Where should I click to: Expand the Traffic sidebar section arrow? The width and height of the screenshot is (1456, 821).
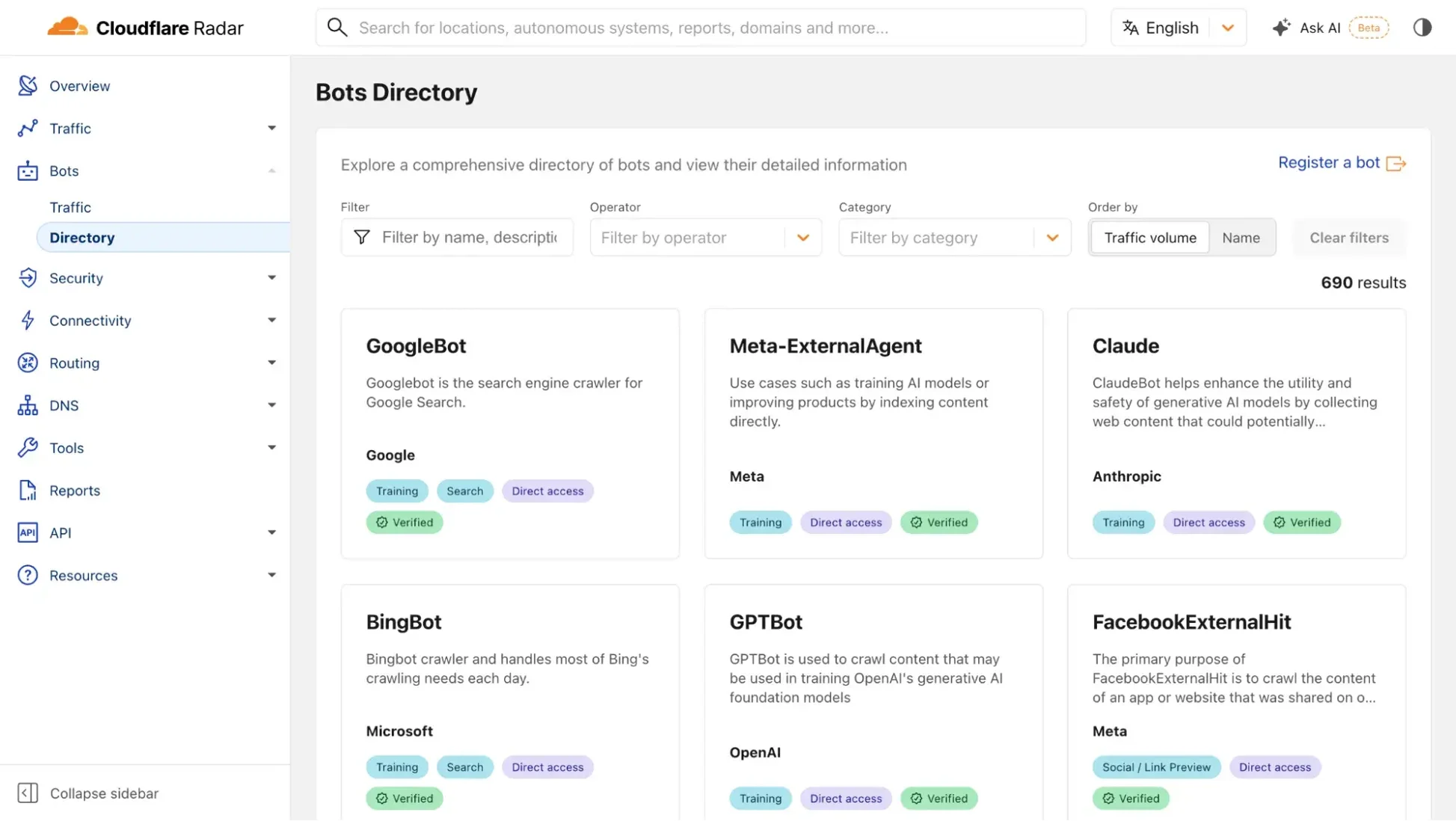point(271,129)
